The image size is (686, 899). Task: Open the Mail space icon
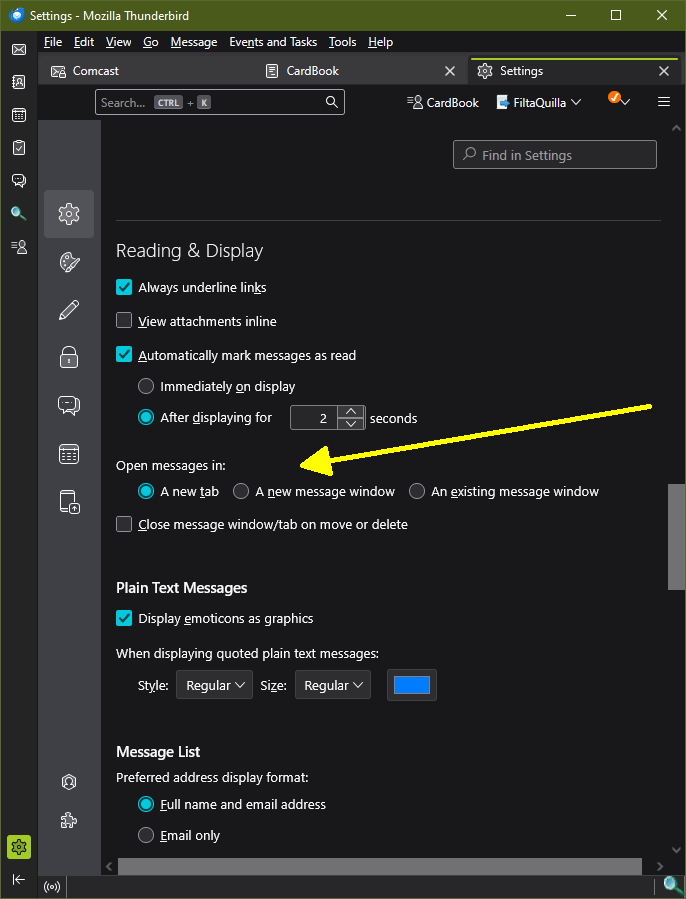19,50
